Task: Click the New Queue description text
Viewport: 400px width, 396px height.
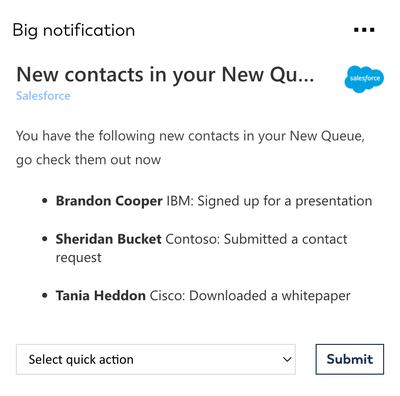Action: [x=190, y=148]
